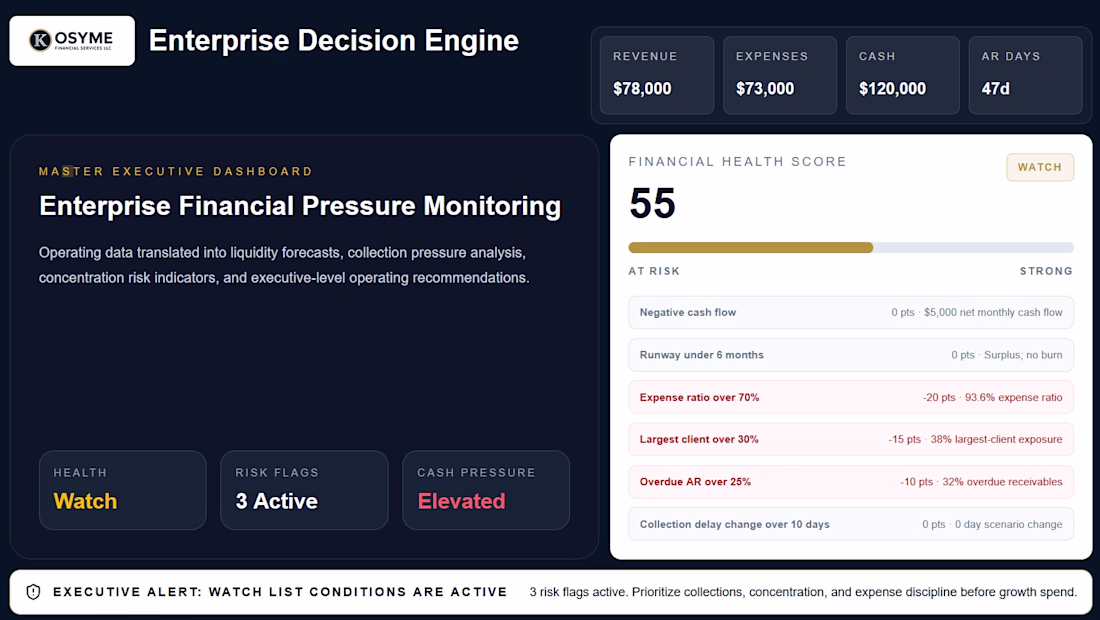Select the Overdue AR over 25% row
The image size is (1100, 620).
(850, 482)
